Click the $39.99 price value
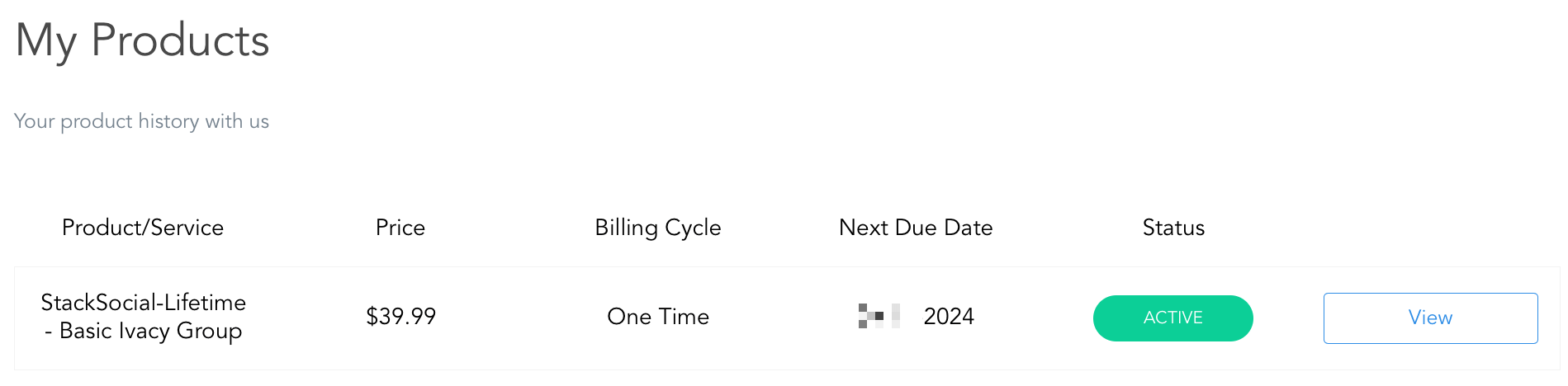The height and width of the screenshot is (386, 1568). (x=400, y=317)
